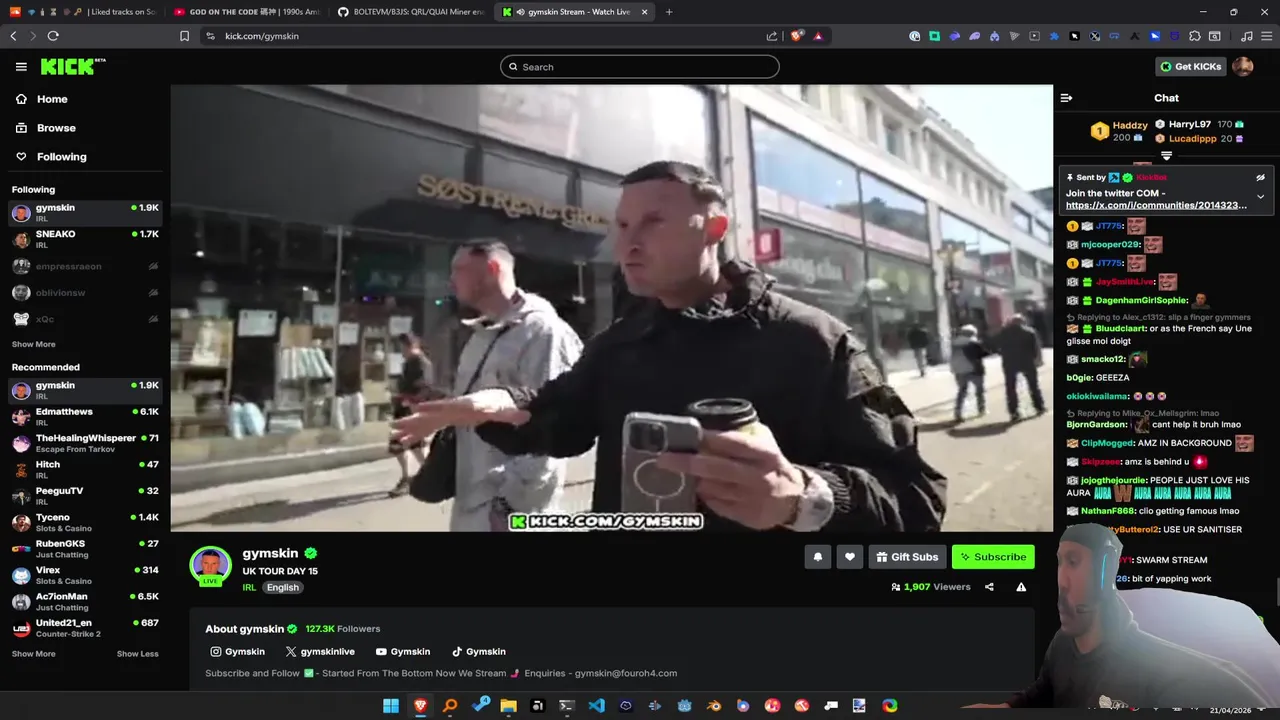Image resolution: width=1280 pixels, height=720 pixels.
Task: Click the stream video player
Action: 611,308
